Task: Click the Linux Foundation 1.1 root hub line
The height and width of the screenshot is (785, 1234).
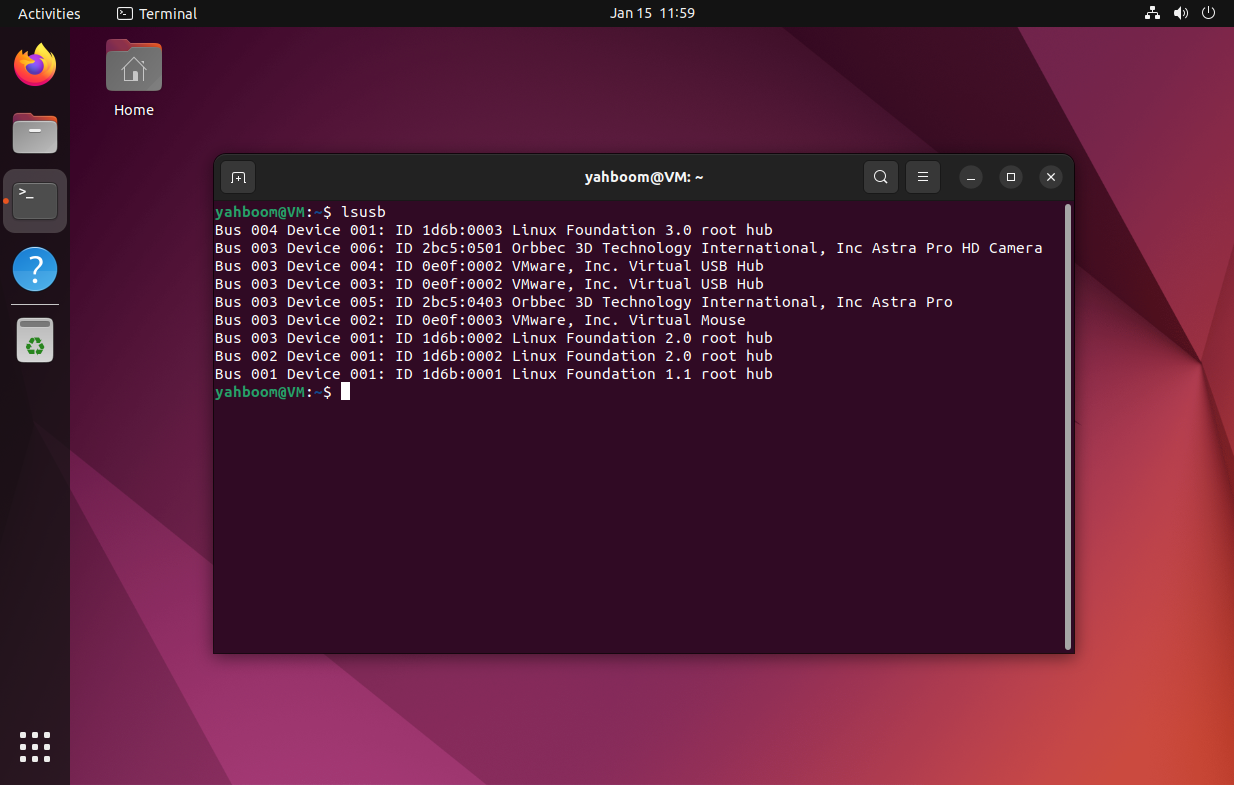Action: click(494, 374)
